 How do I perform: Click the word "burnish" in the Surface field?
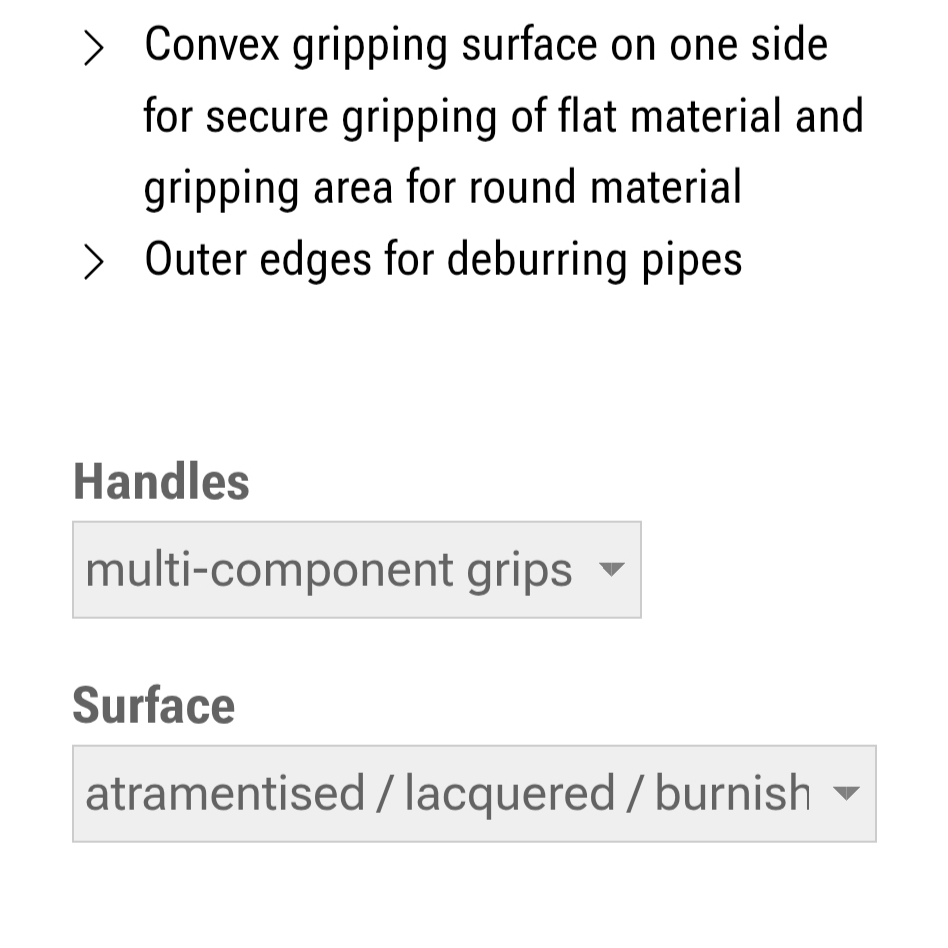pos(732,794)
